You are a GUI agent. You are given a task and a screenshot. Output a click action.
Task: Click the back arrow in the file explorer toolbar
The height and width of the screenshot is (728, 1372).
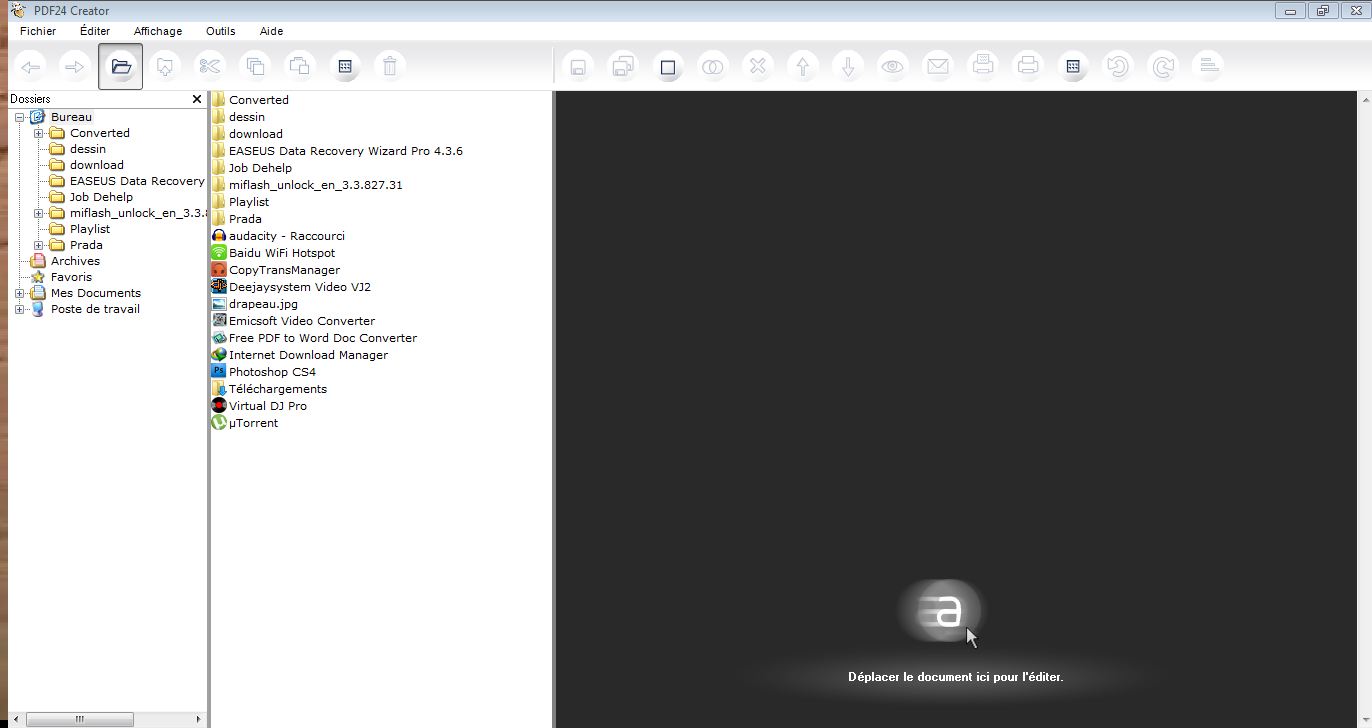(x=31, y=67)
